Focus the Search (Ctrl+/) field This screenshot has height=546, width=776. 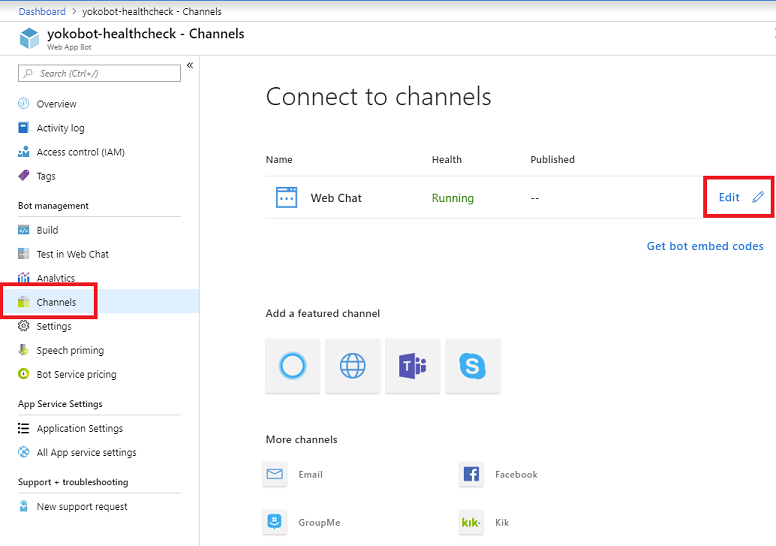pos(99,73)
